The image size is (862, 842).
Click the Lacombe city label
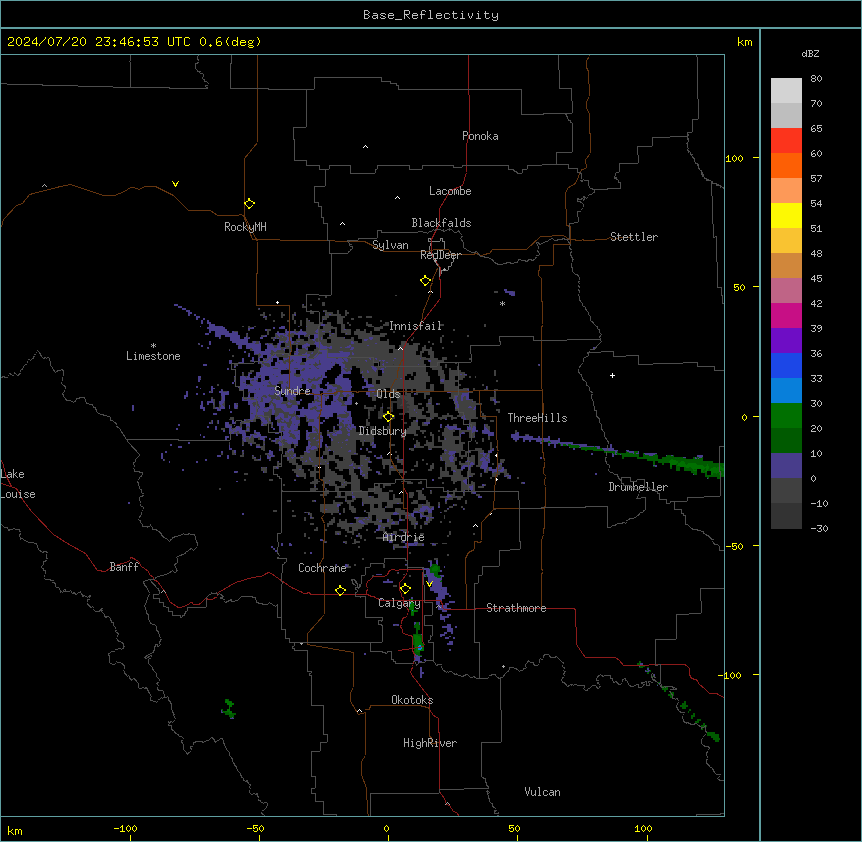click(x=450, y=191)
